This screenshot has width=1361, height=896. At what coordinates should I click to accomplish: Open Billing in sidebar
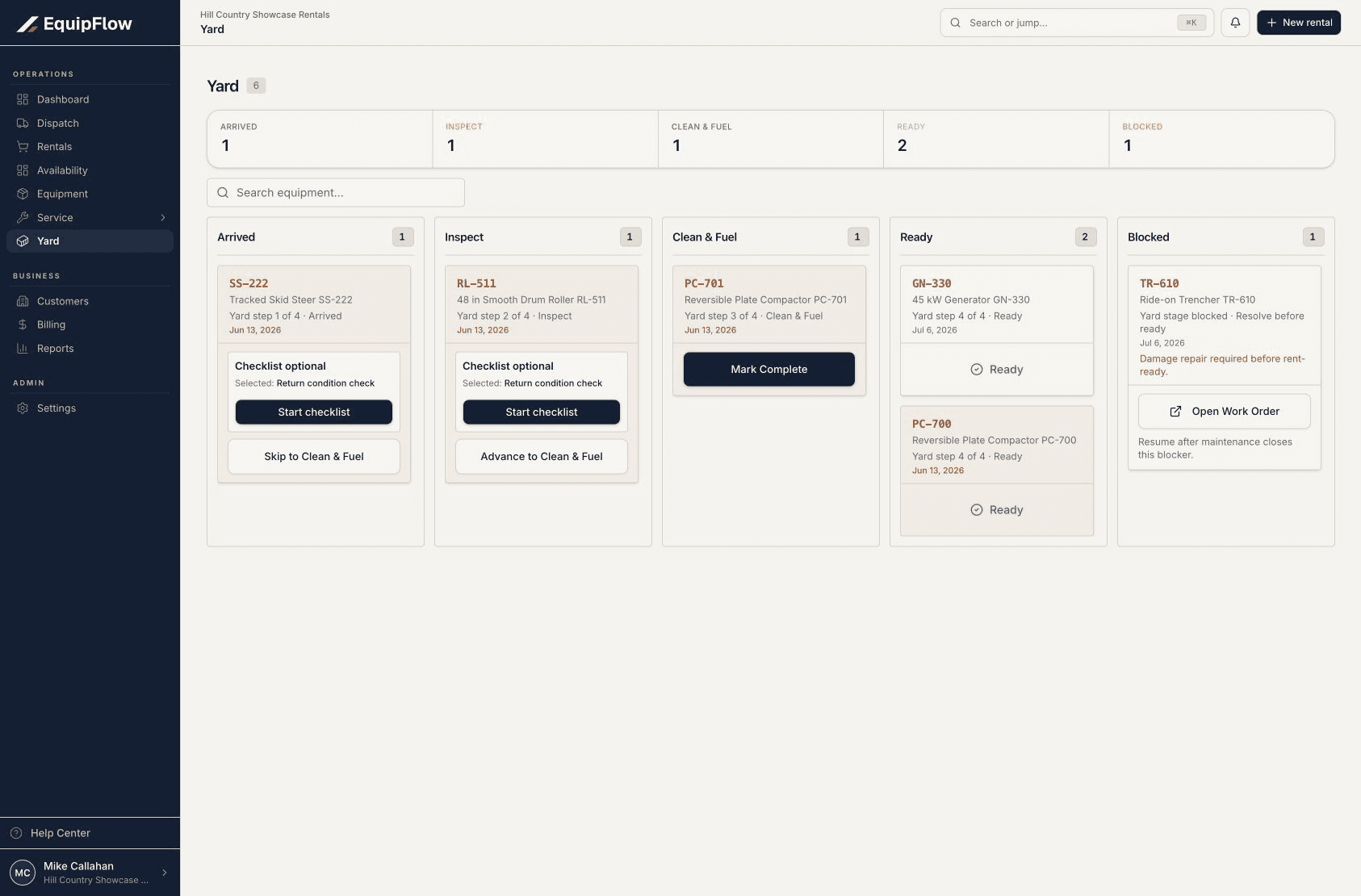(90, 324)
